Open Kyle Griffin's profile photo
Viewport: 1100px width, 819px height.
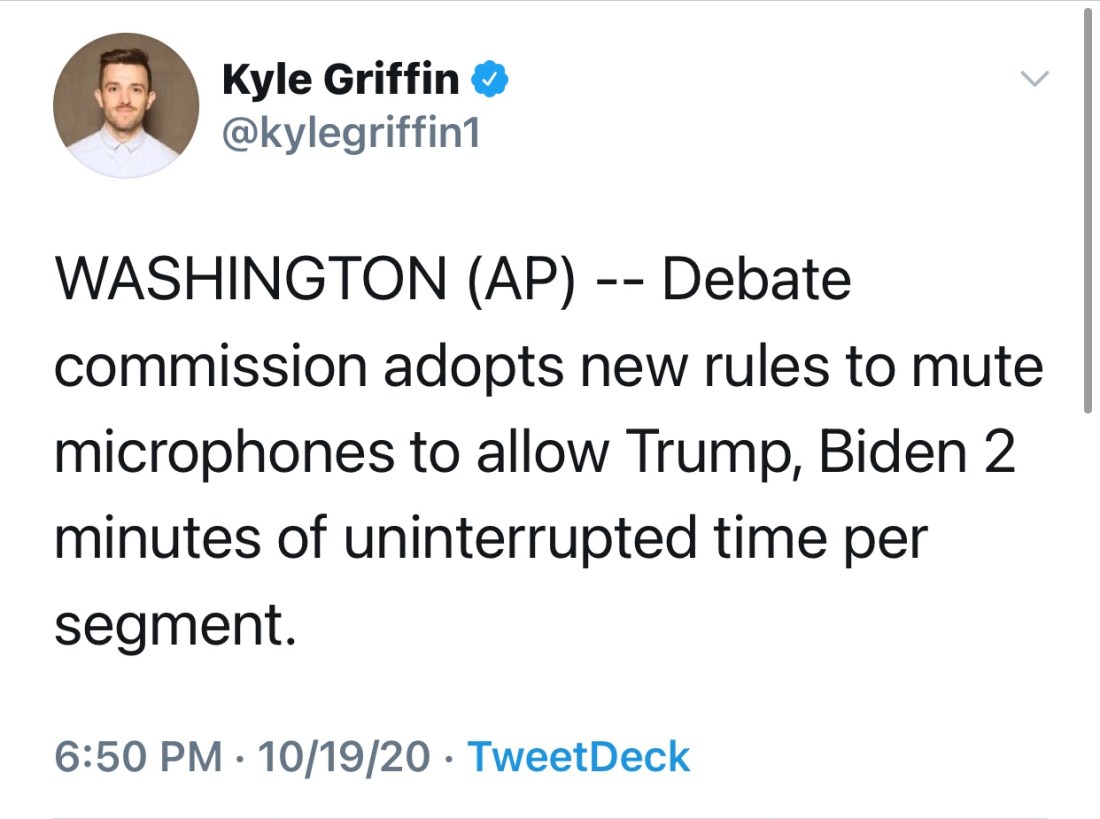(x=126, y=105)
